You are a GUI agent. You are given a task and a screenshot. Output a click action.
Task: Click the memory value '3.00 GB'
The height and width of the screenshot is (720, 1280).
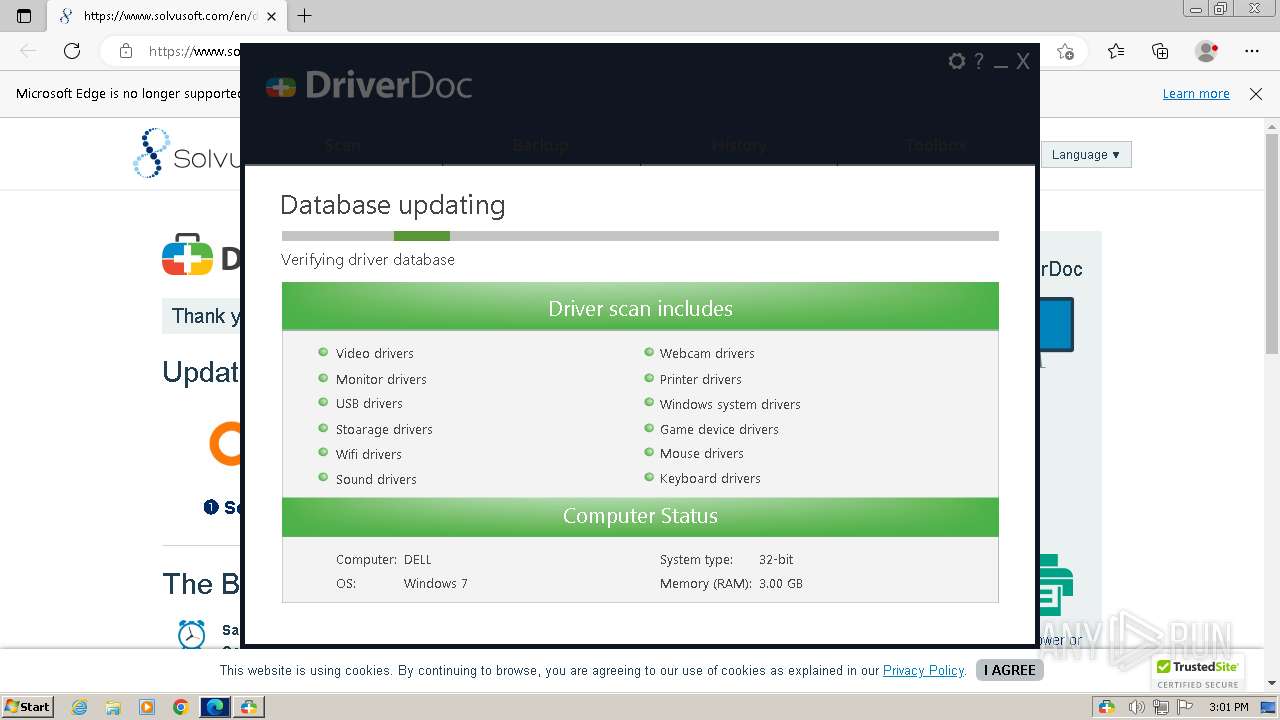pyautogui.click(x=780, y=584)
